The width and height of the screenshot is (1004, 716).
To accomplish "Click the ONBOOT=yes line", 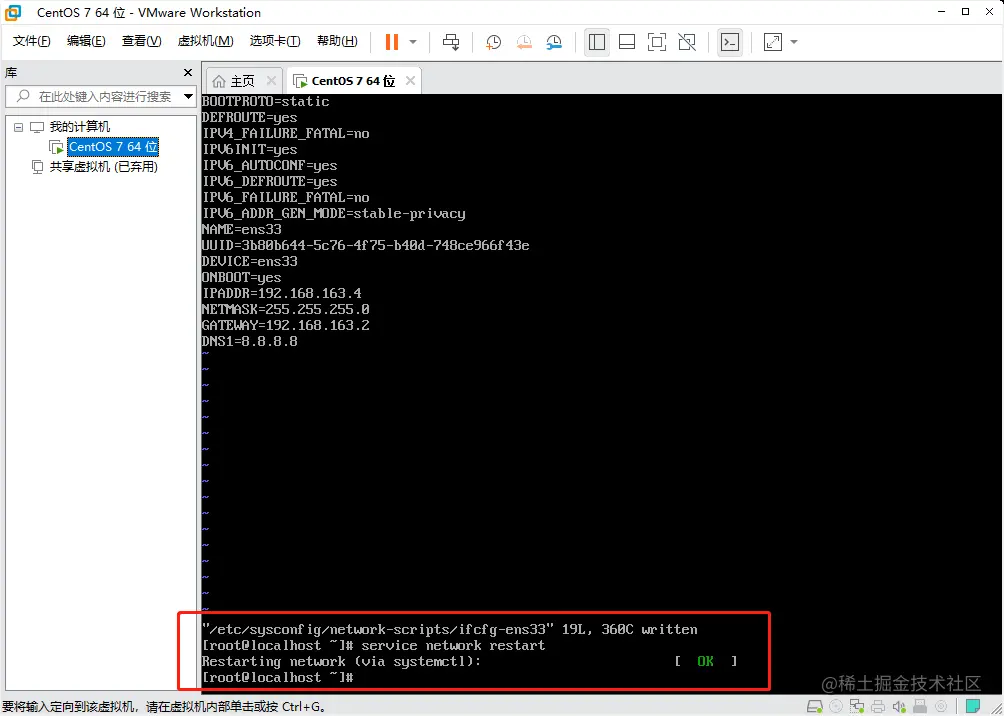I will (241, 277).
